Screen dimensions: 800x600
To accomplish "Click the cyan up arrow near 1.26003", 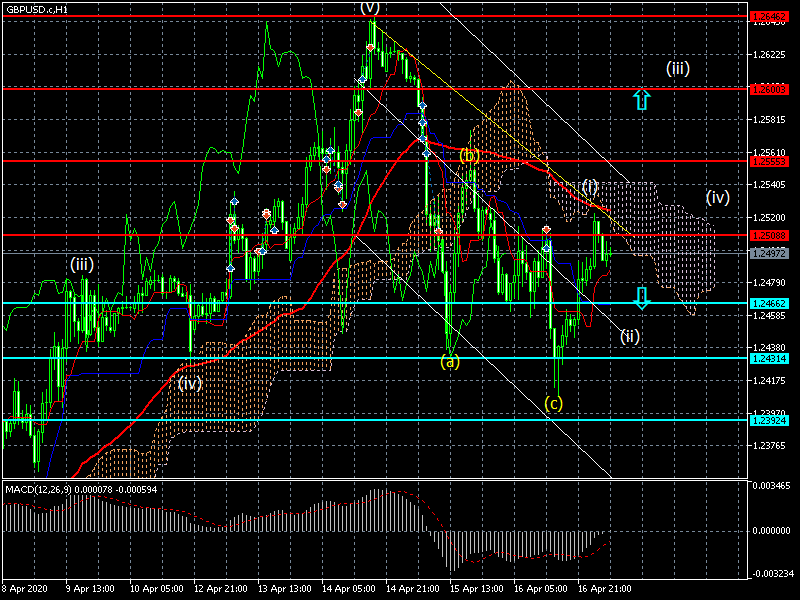I will [x=642, y=99].
